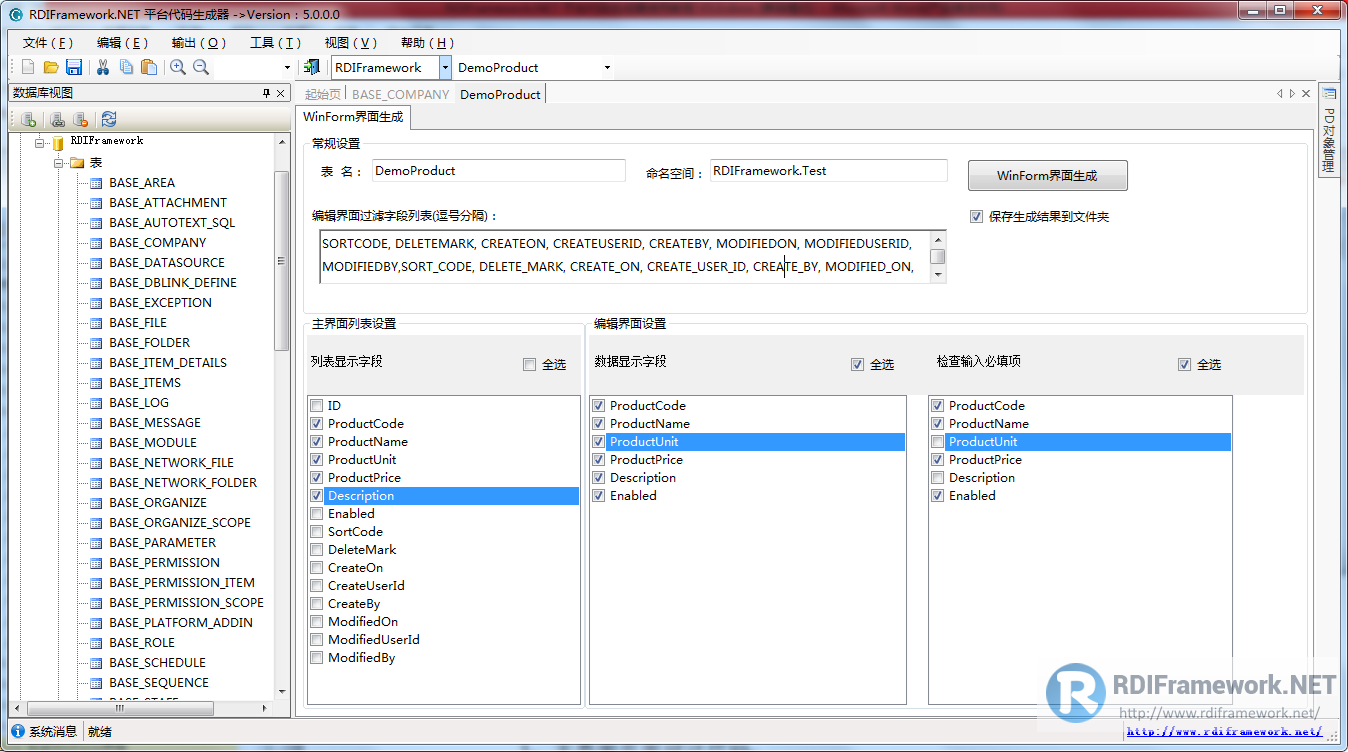Open a file using the Open toolbar icon
The height and width of the screenshot is (752, 1348).
point(51,67)
